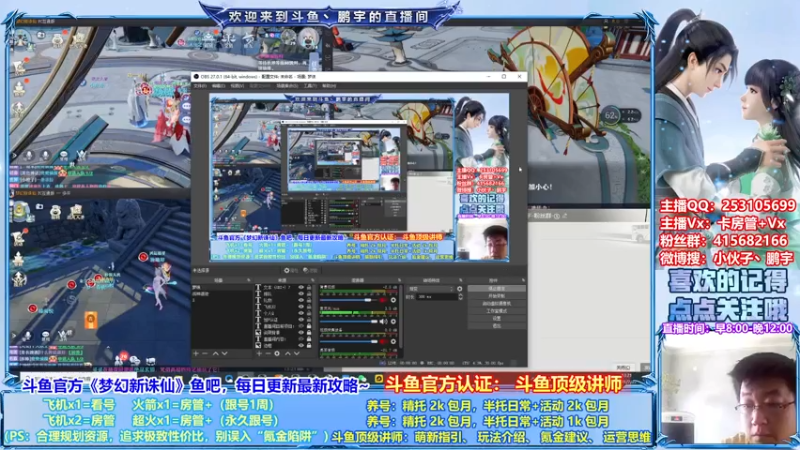Remove the selected scene using the Scenes minus icon
The height and width of the screenshot is (450, 800).
click(205, 354)
